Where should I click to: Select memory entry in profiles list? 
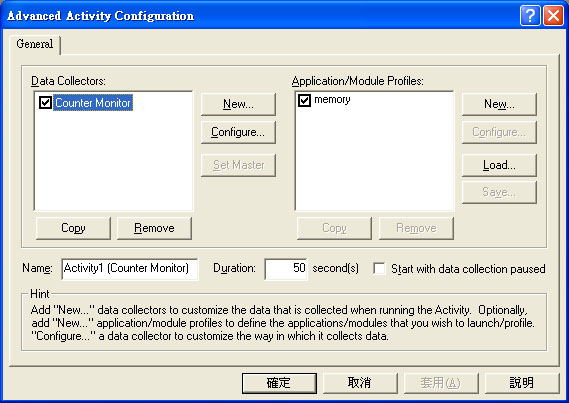click(x=332, y=100)
